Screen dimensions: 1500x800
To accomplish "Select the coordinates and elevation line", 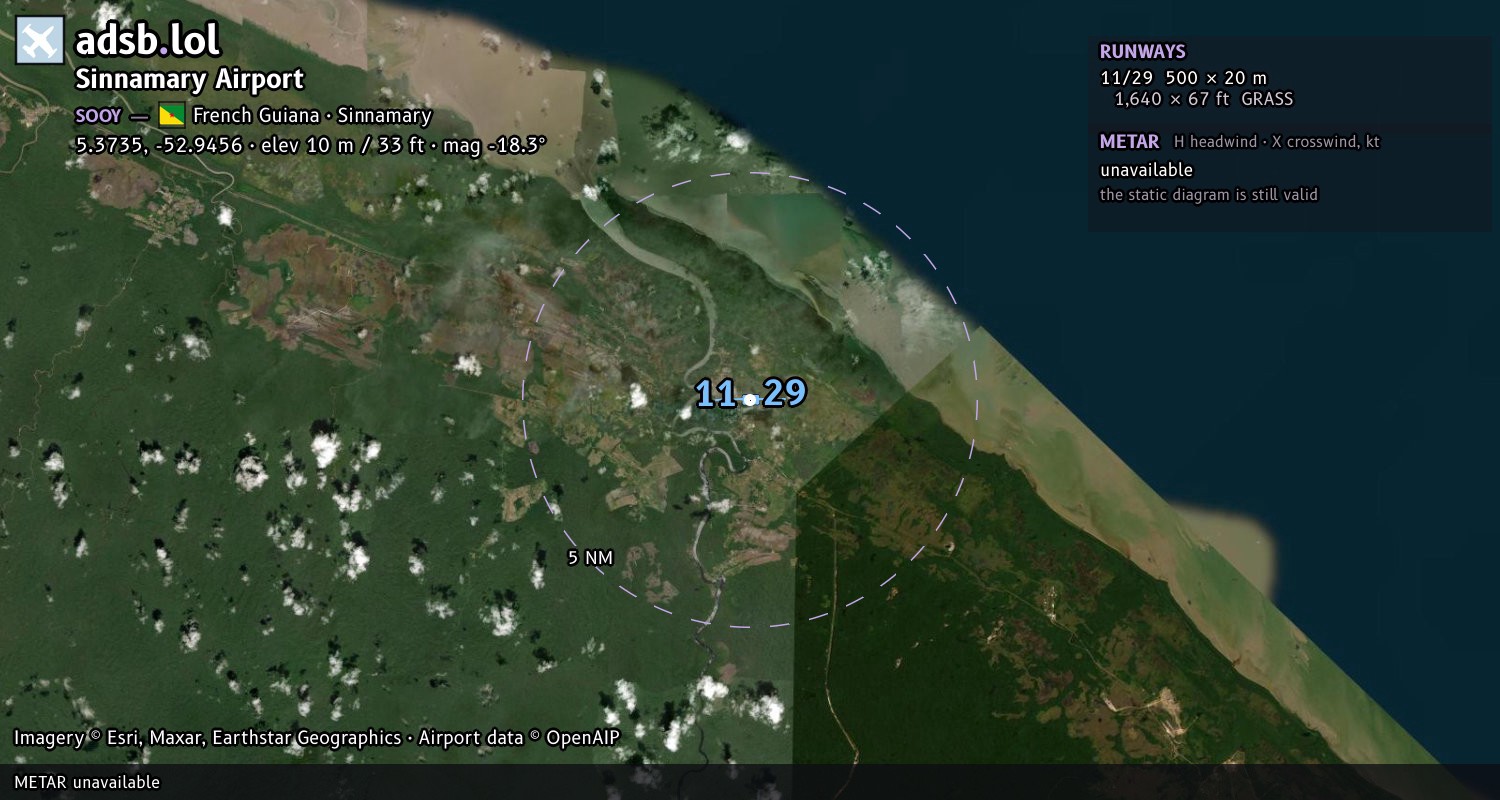I will click(311, 145).
